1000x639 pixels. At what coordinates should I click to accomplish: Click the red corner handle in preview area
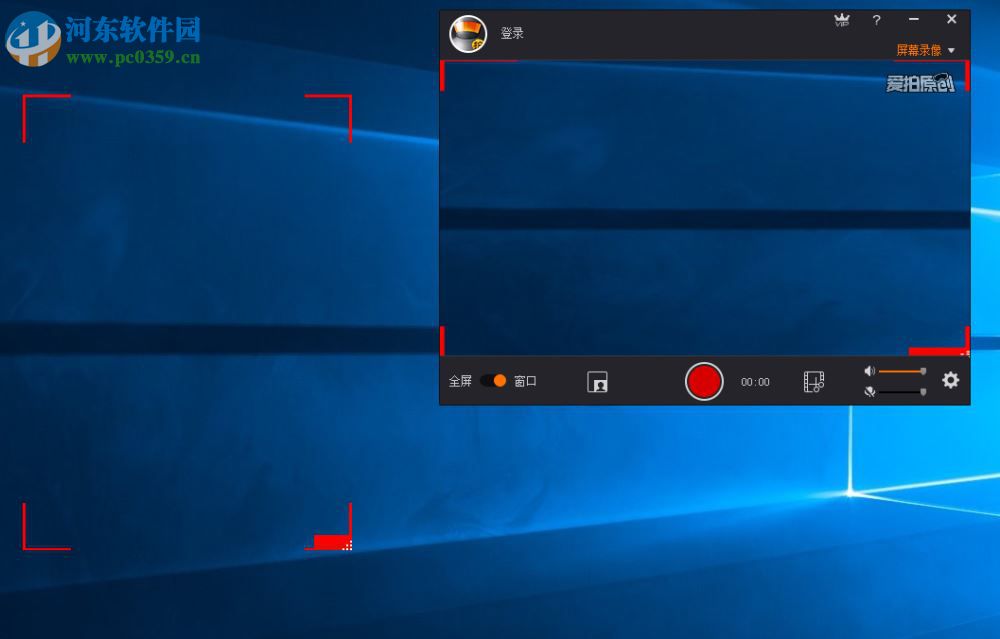coord(939,351)
